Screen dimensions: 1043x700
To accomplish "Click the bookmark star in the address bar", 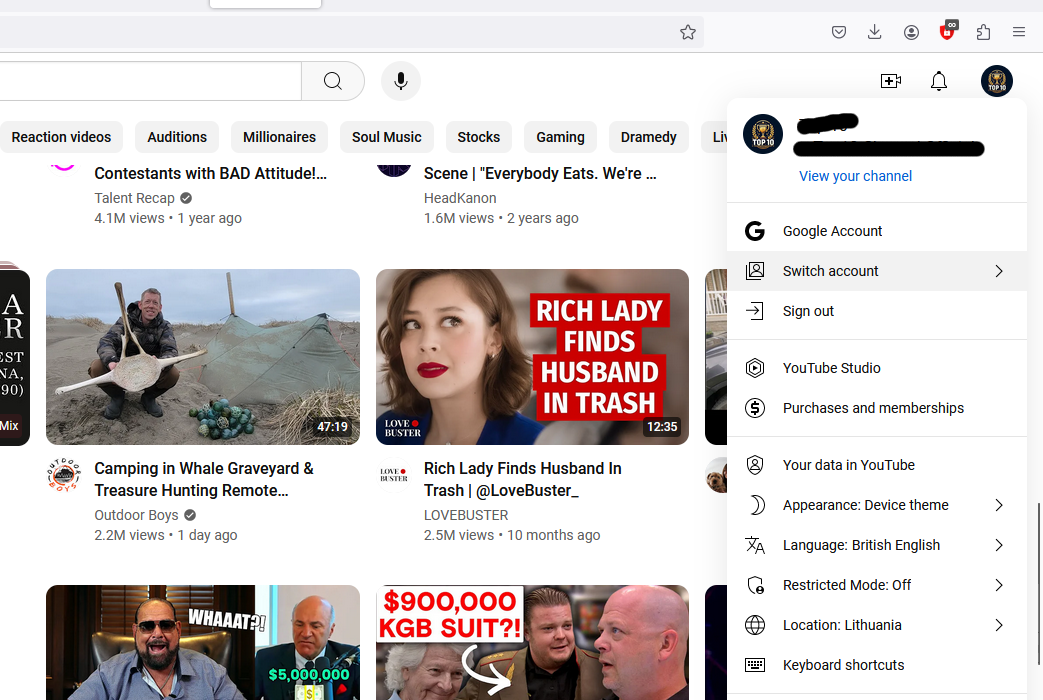I will (x=687, y=31).
